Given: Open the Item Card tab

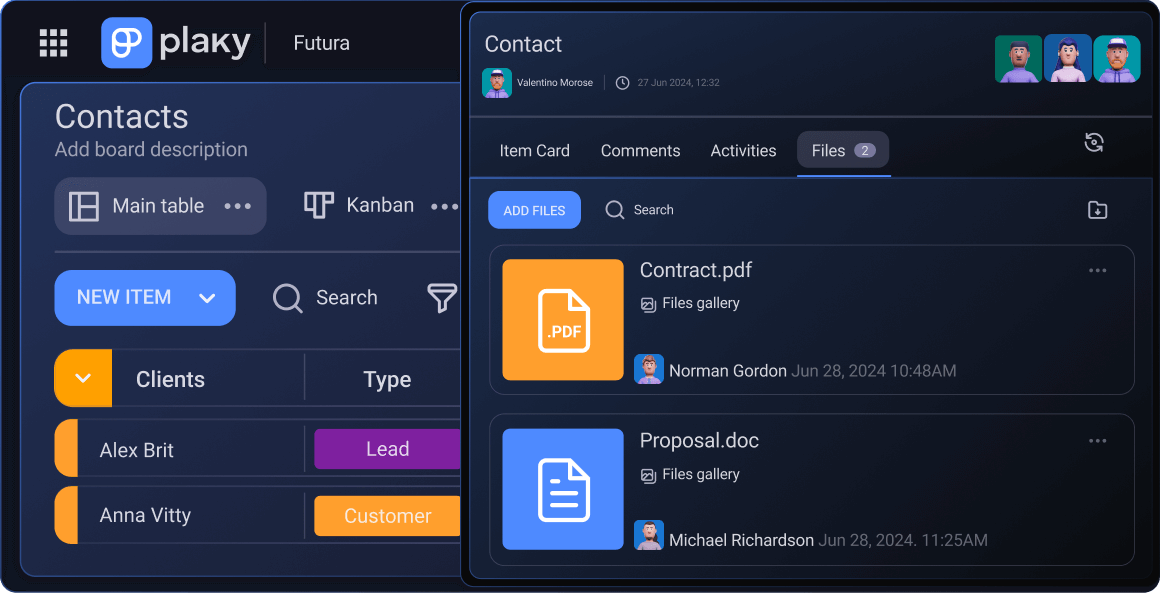Looking at the screenshot, I should [535, 150].
